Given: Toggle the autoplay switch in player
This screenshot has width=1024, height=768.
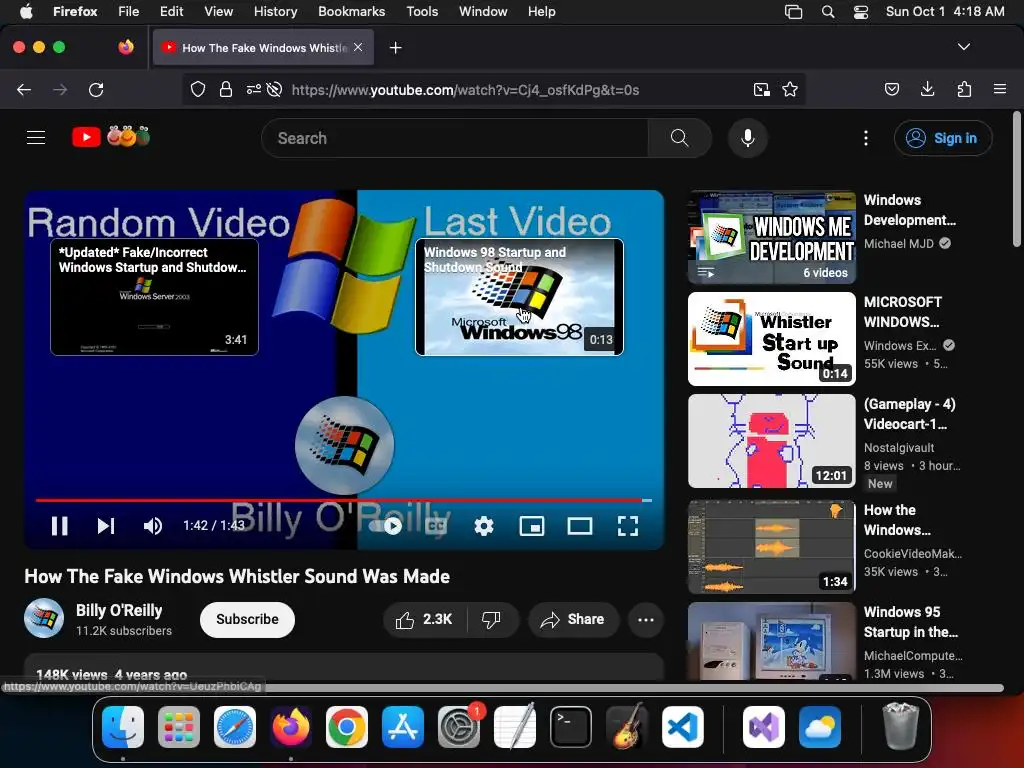Looking at the screenshot, I should pyautogui.click(x=386, y=526).
